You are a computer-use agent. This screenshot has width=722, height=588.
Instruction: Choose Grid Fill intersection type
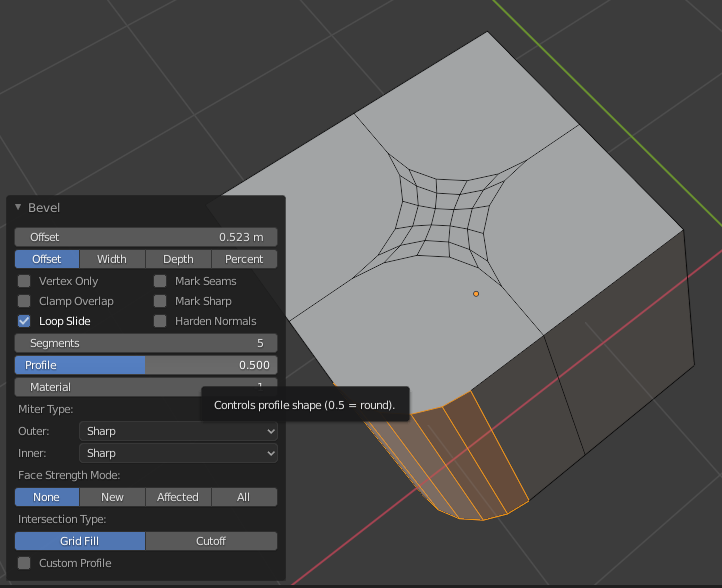click(x=80, y=541)
